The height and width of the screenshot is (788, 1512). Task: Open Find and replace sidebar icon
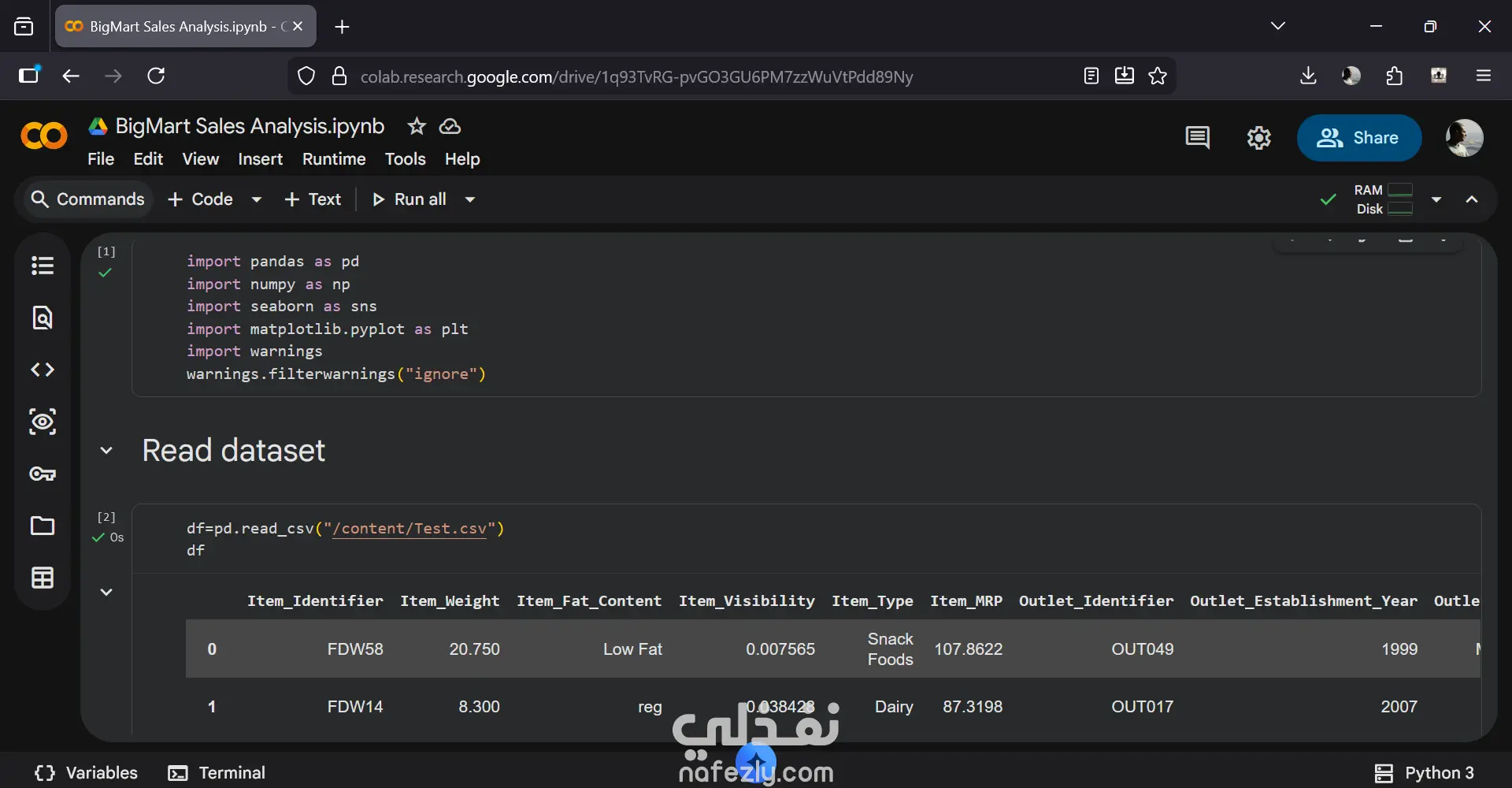[43, 318]
